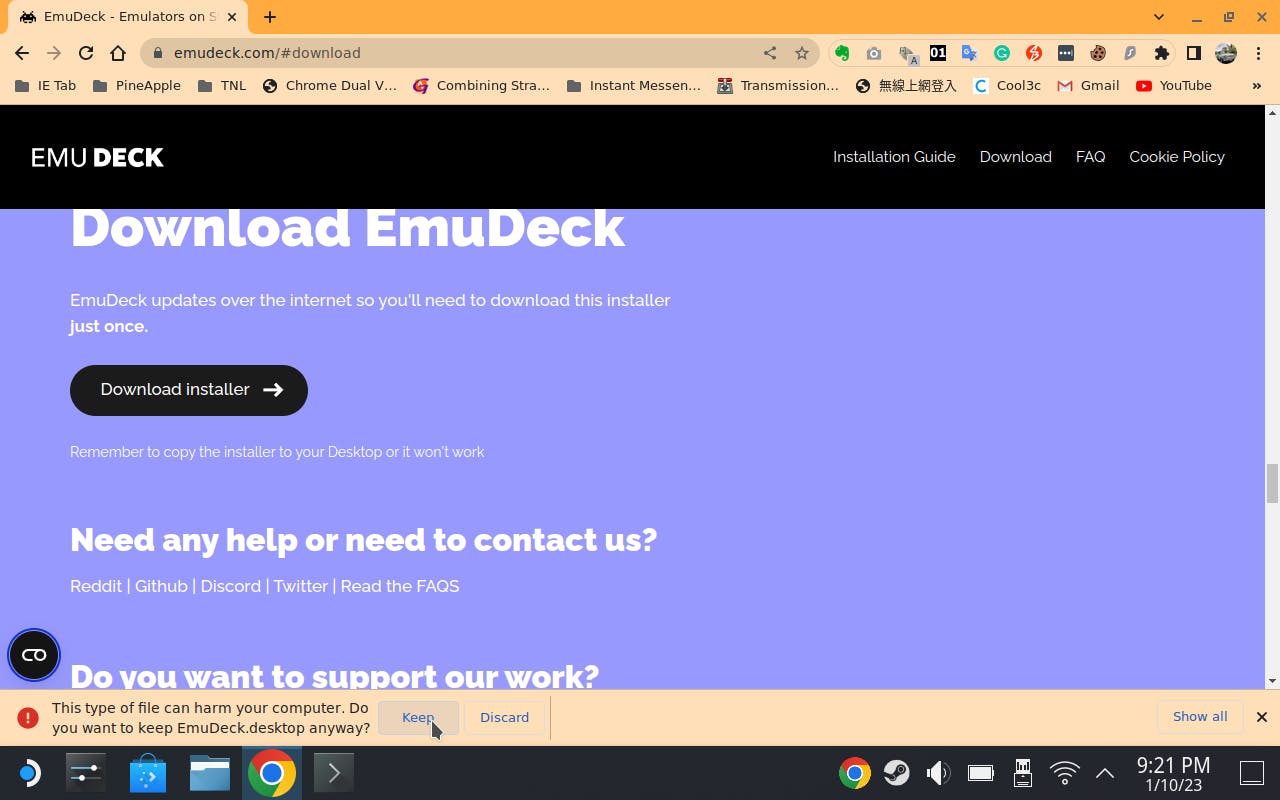Open the IE Tab bookmark folder
This screenshot has width=1280, height=800.
click(45, 86)
